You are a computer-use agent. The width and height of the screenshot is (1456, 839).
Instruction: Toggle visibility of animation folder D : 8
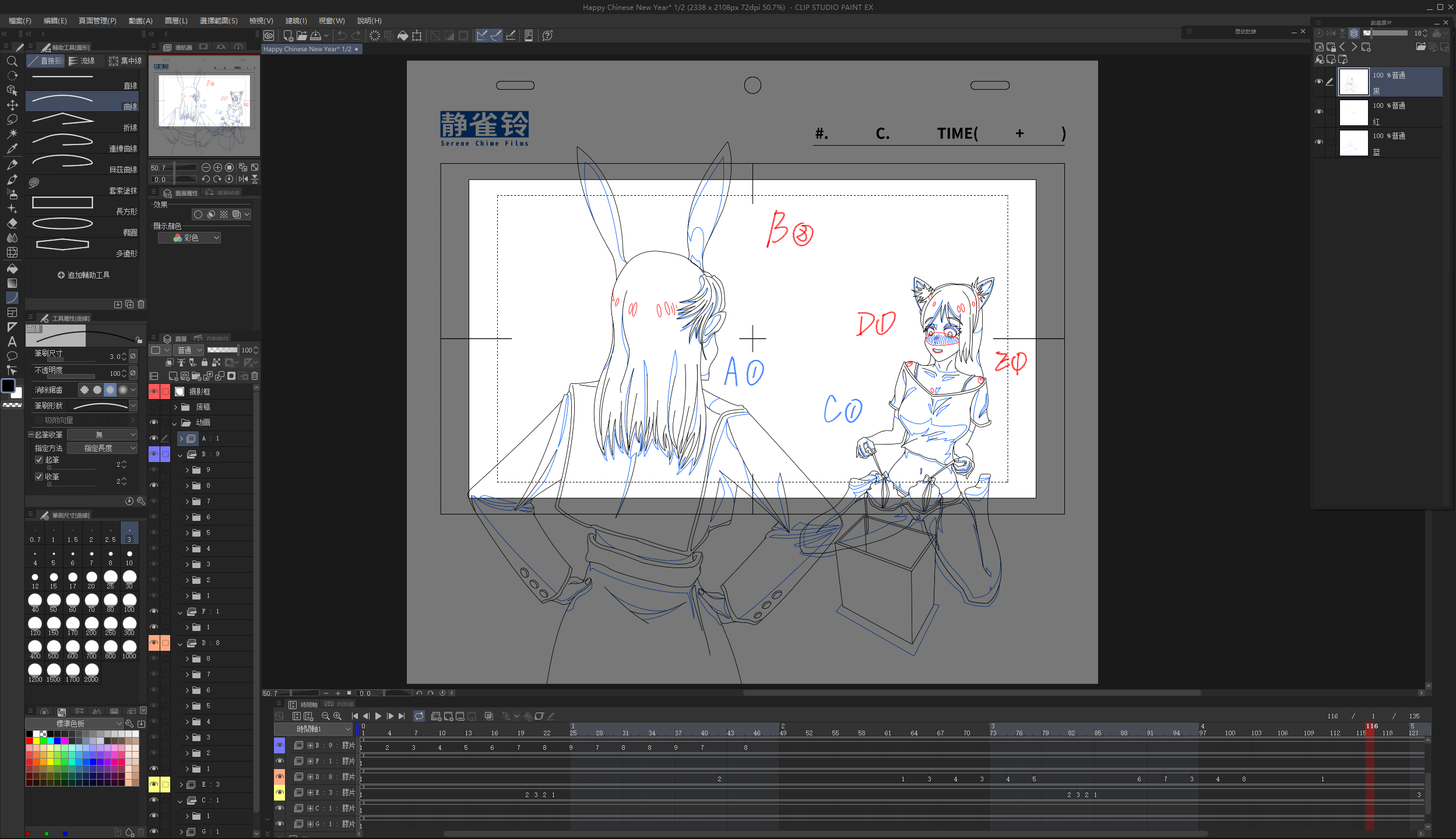click(x=154, y=643)
